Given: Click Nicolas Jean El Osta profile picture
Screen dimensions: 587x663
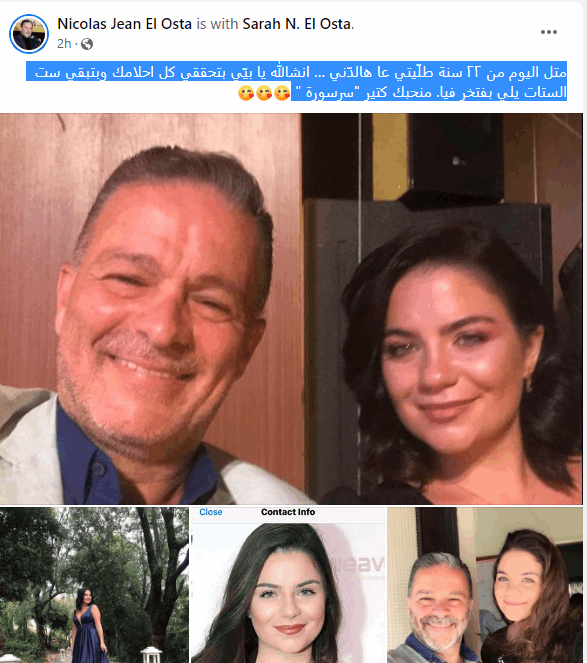Looking at the screenshot, I should click(x=29, y=34).
